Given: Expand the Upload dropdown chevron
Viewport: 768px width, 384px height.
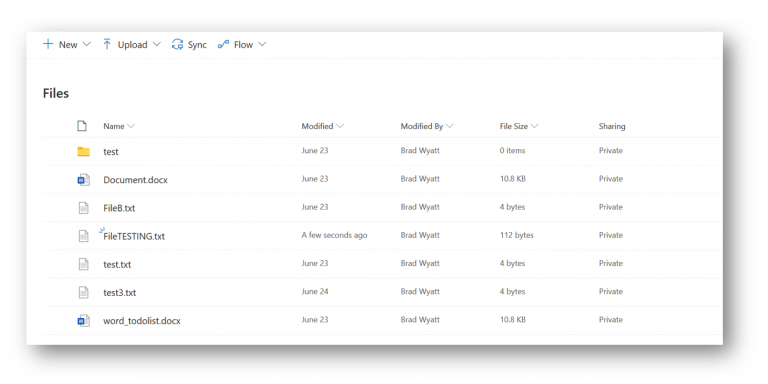Looking at the screenshot, I should [157, 45].
